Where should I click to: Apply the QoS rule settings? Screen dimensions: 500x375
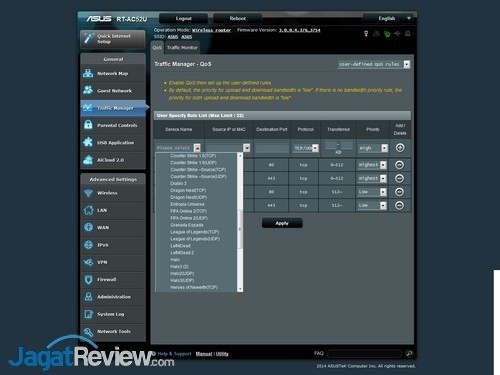pos(282,223)
